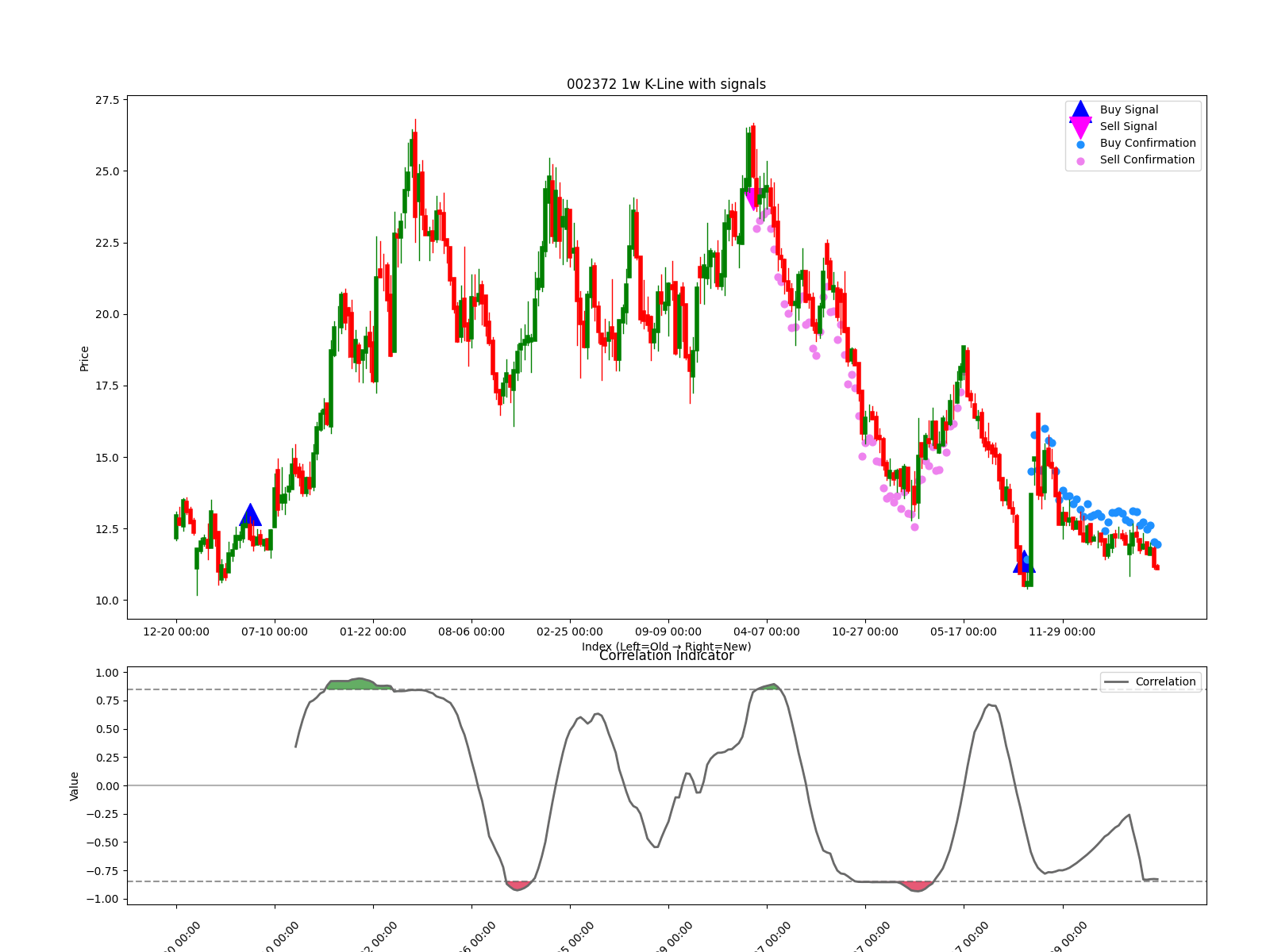Click the 1.00 correlation tick label
1270x952 pixels.
tap(107, 673)
